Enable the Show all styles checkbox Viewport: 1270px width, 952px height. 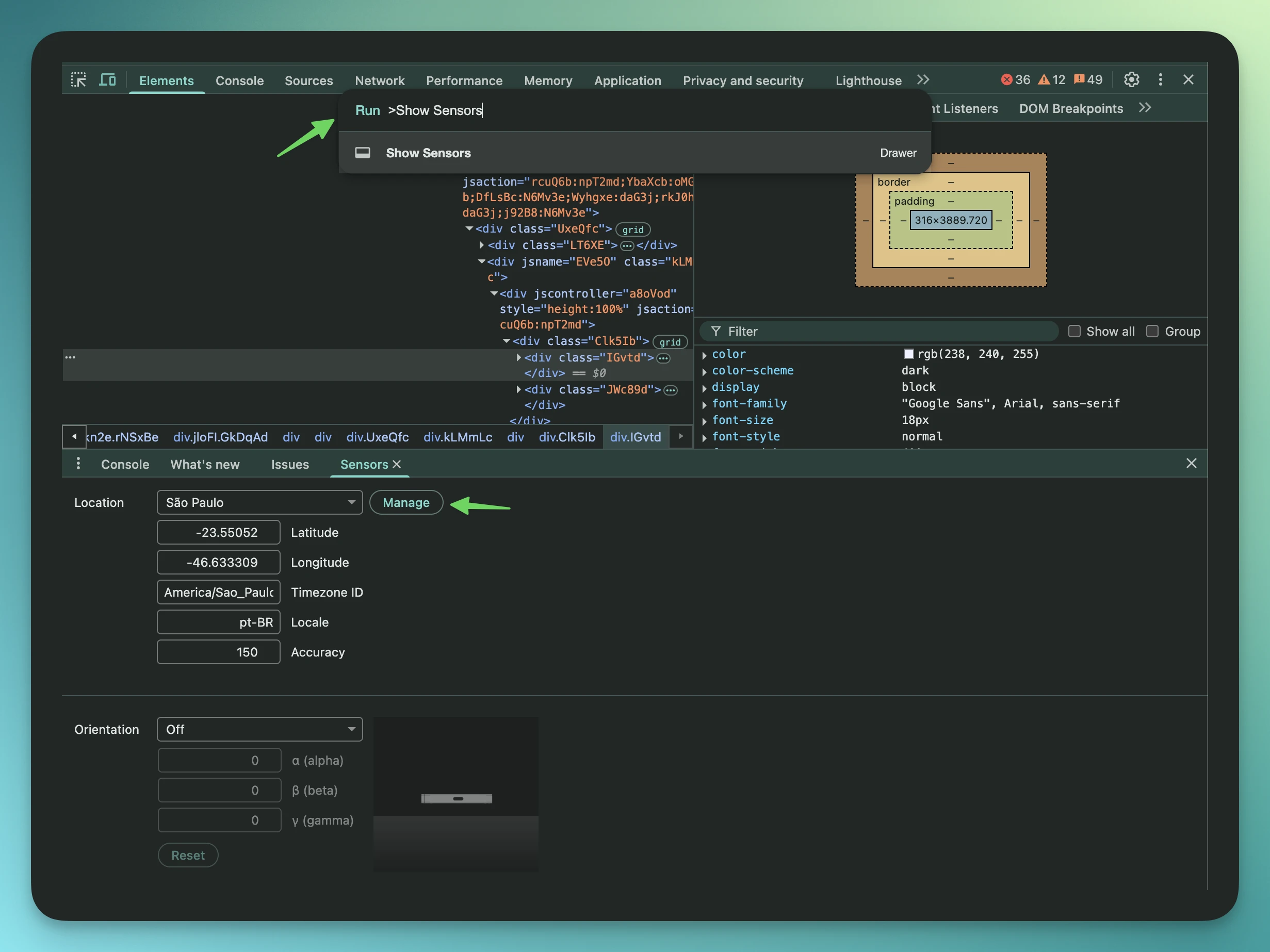click(x=1075, y=331)
